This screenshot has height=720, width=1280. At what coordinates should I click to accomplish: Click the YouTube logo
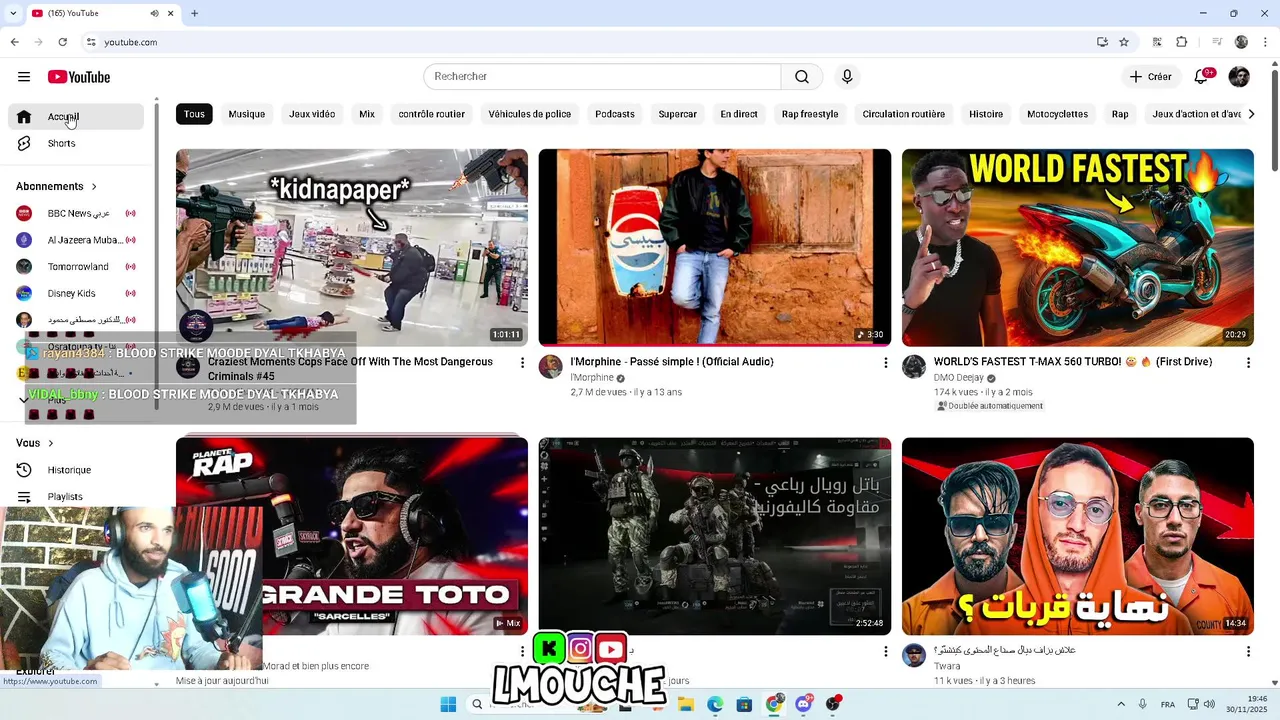(x=79, y=77)
